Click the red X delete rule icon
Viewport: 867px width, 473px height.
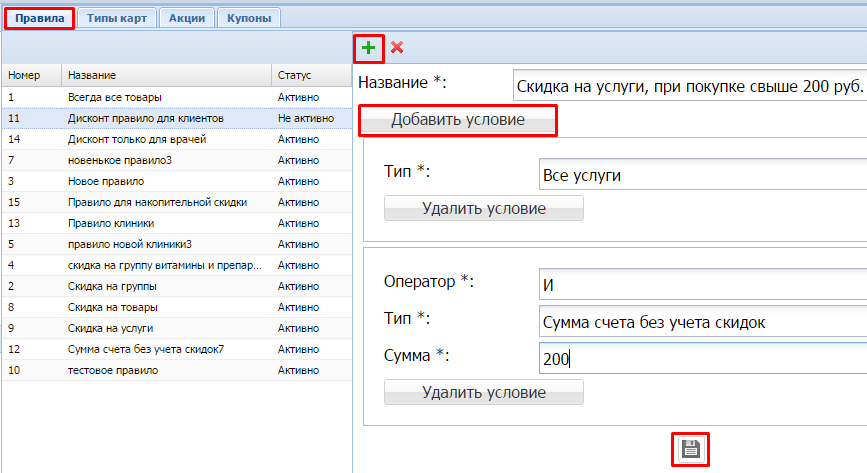[x=397, y=47]
